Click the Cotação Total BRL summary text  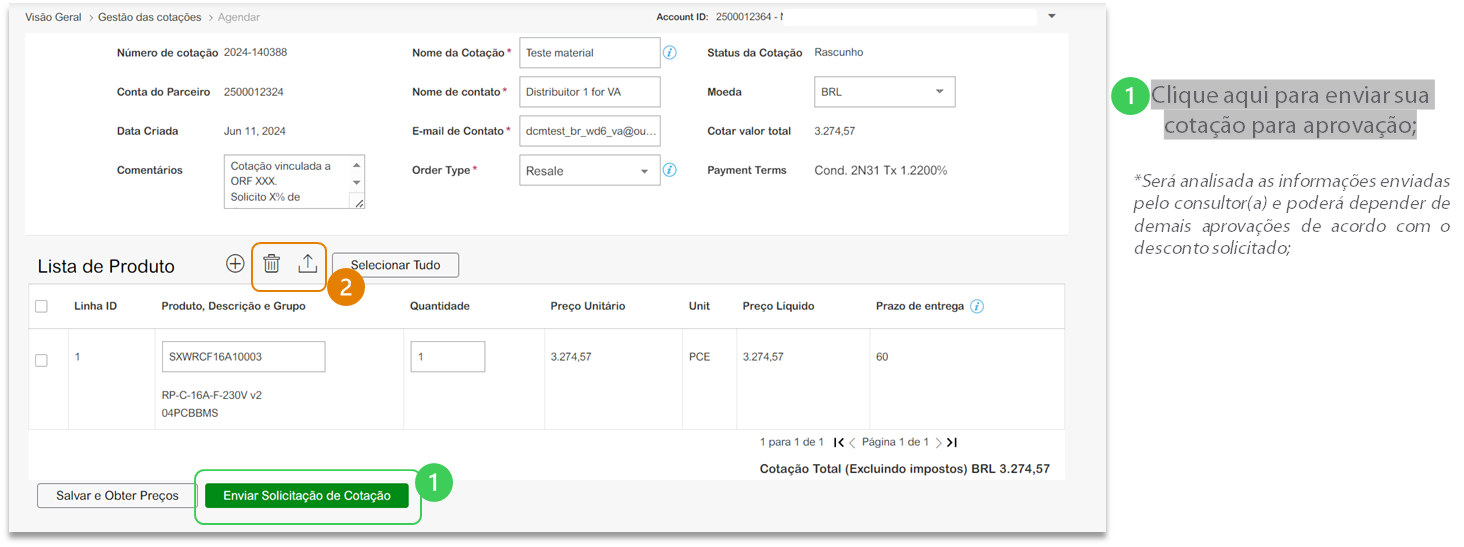905,468
